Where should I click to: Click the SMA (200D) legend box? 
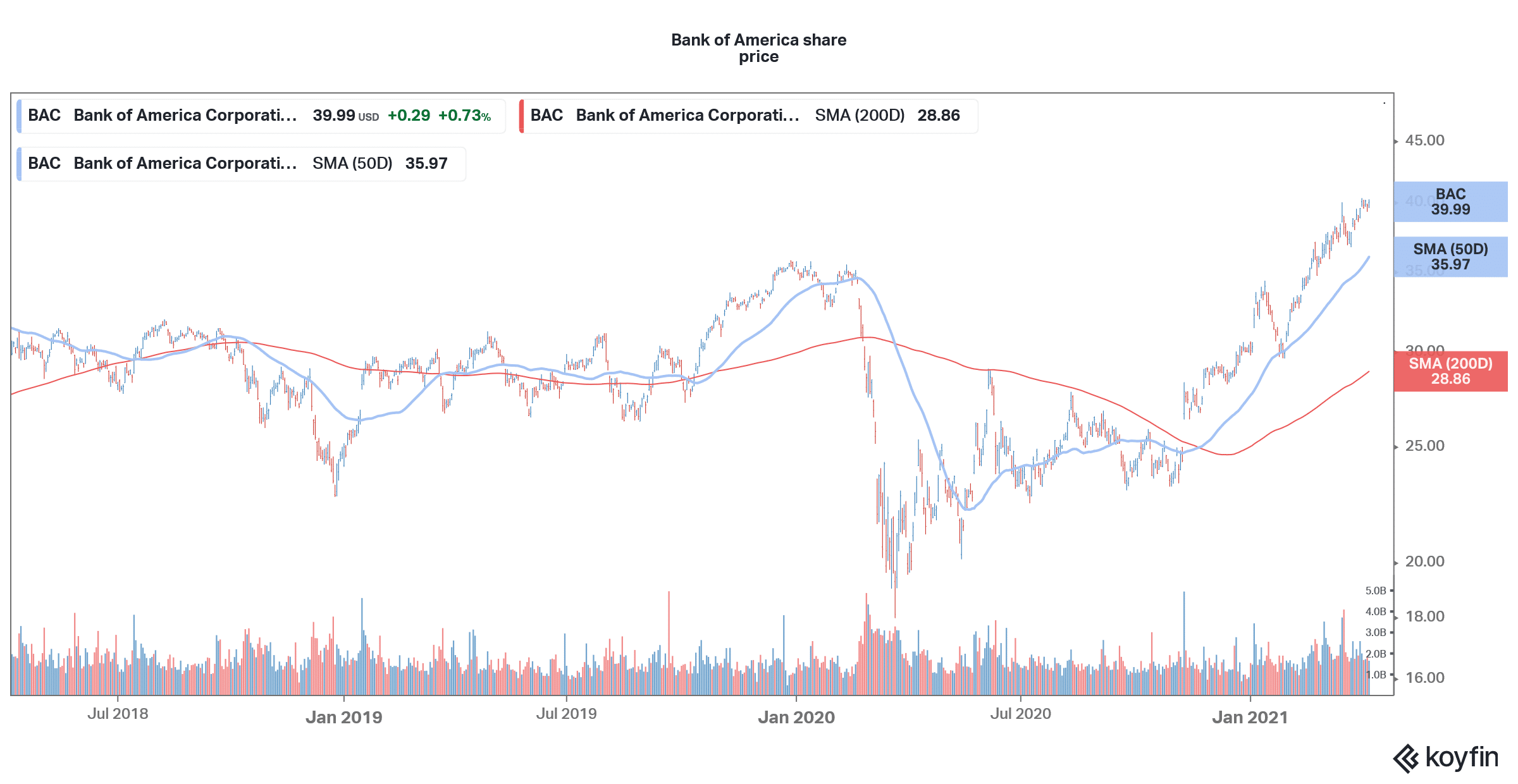click(x=748, y=116)
